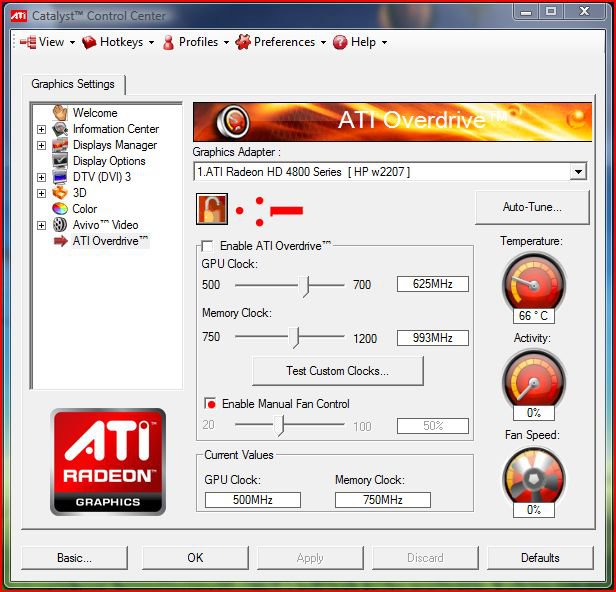Open the View menu dropdown arrow

pyautogui.click(x=72, y=42)
